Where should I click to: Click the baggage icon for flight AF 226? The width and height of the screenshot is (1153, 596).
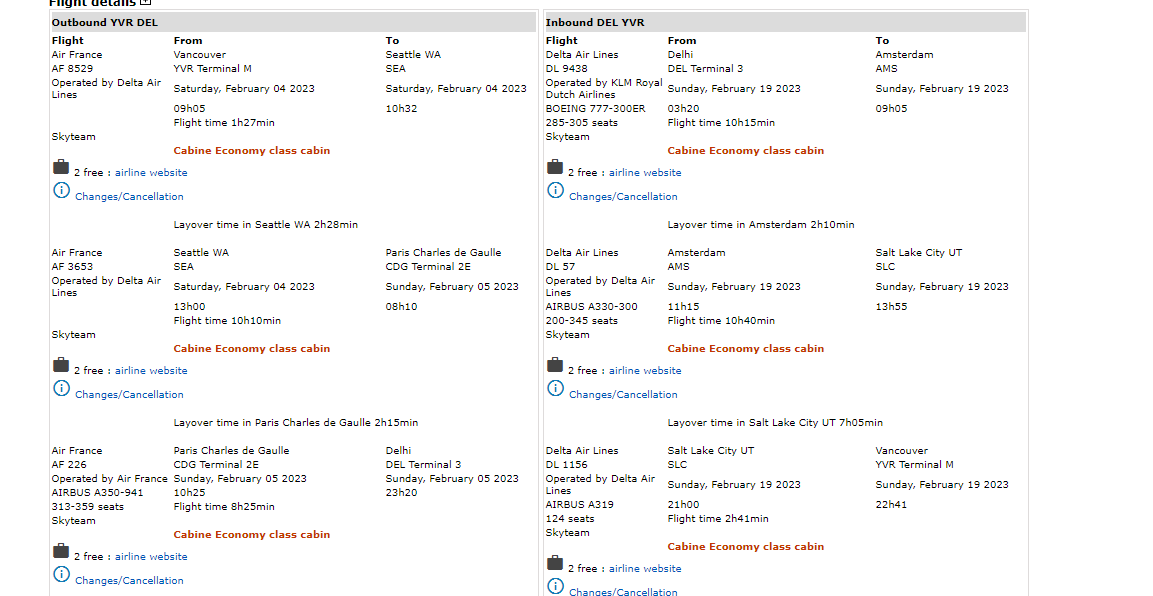coord(61,552)
